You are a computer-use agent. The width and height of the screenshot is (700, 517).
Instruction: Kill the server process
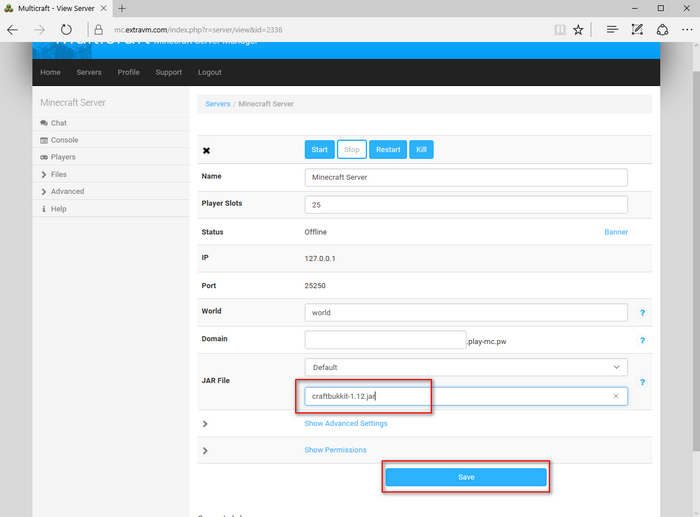click(x=421, y=150)
